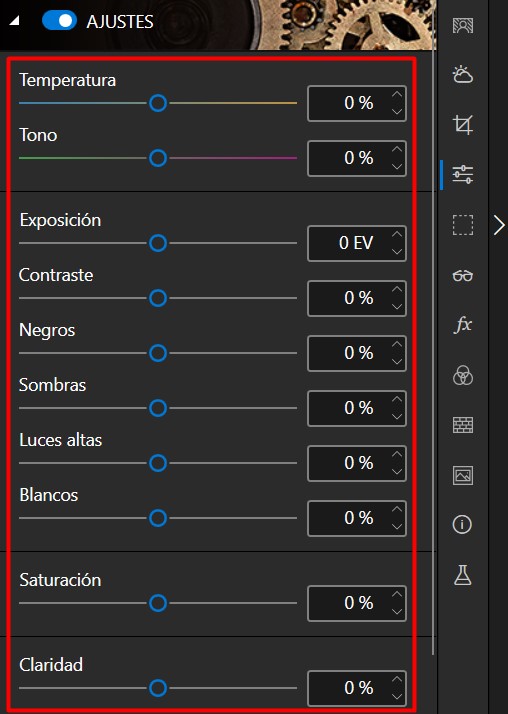This screenshot has height=714, width=508.
Task: Collapse the AJUSTES section triangle
Action: (15, 20)
